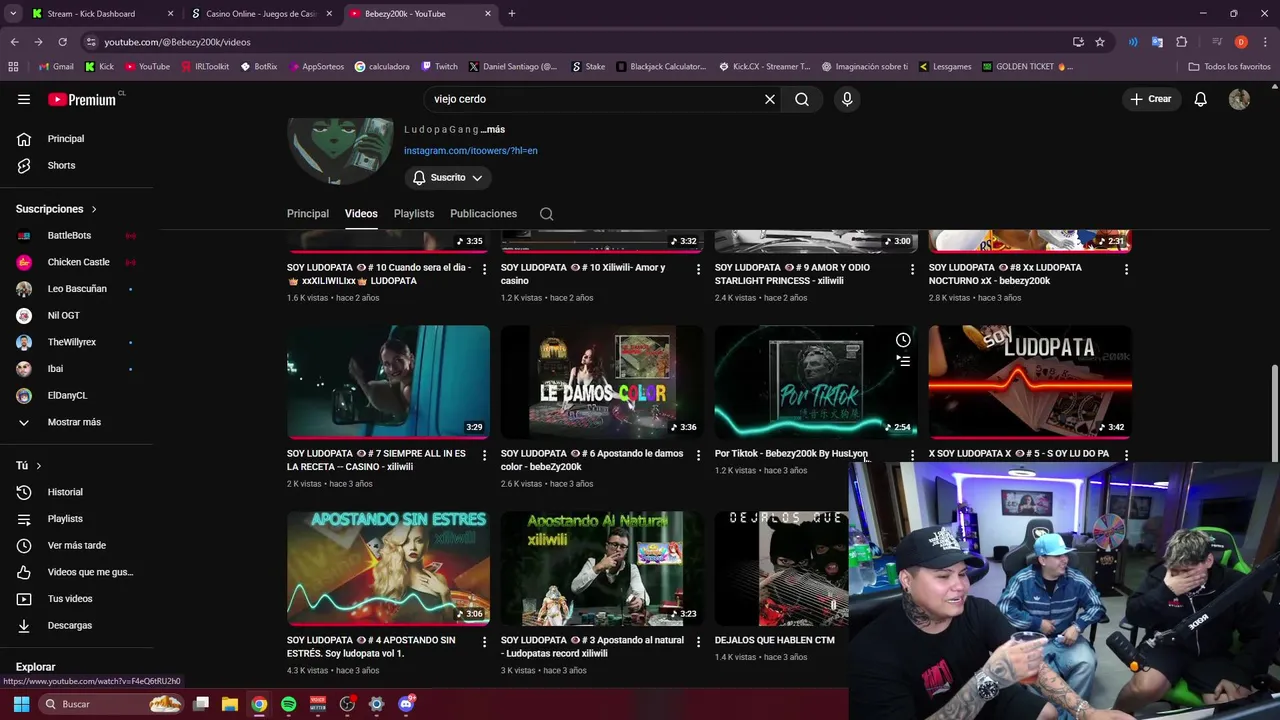Viewport: 1280px width, 720px height.
Task: Open the Gmail bookmark
Action: [56, 67]
